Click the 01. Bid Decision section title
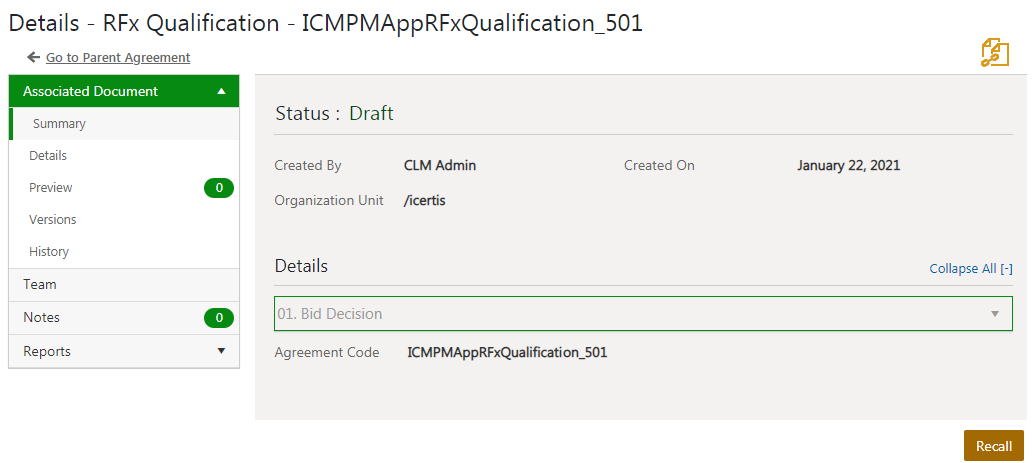The height and width of the screenshot is (463, 1033). (x=330, y=314)
